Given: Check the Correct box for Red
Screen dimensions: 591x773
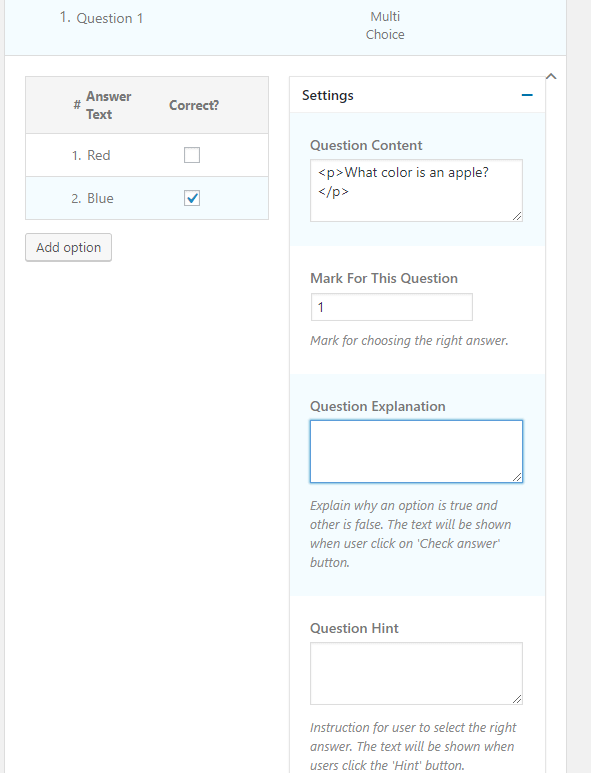Looking at the screenshot, I should coord(192,155).
